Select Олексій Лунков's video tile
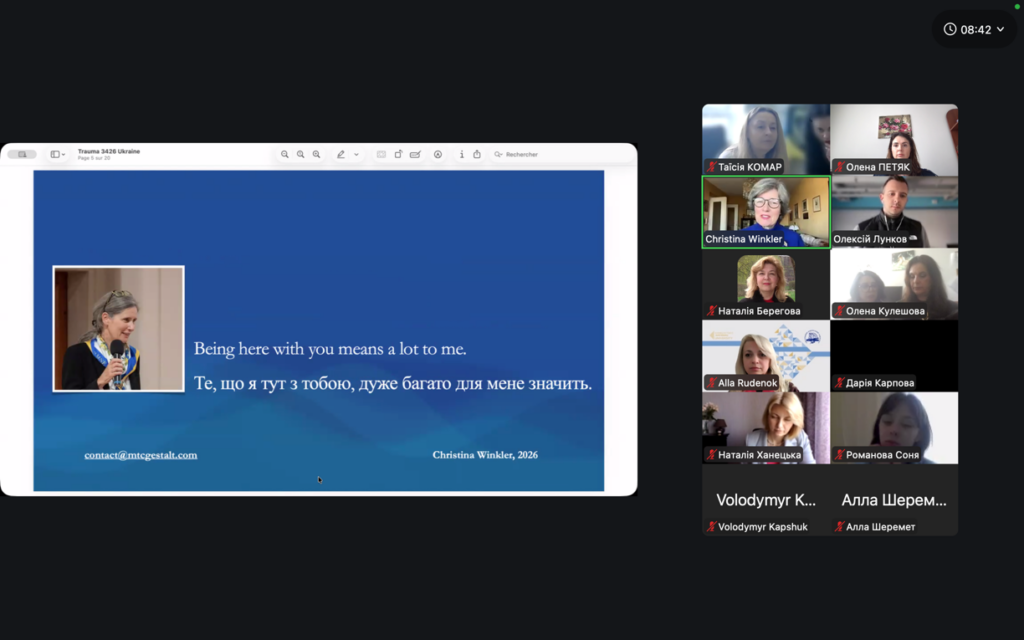The height and width of the screenshot is (640, 1024). pyautogui.click(x=894, y=211)
